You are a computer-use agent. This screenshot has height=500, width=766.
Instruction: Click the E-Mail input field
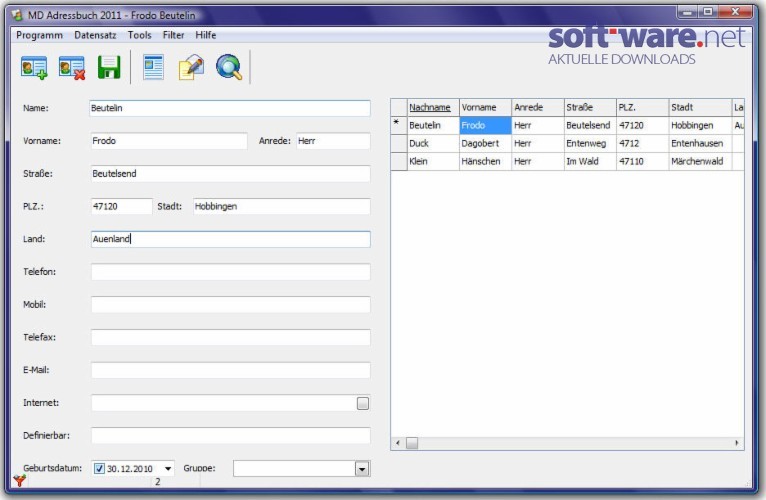(x=231, y=370)
